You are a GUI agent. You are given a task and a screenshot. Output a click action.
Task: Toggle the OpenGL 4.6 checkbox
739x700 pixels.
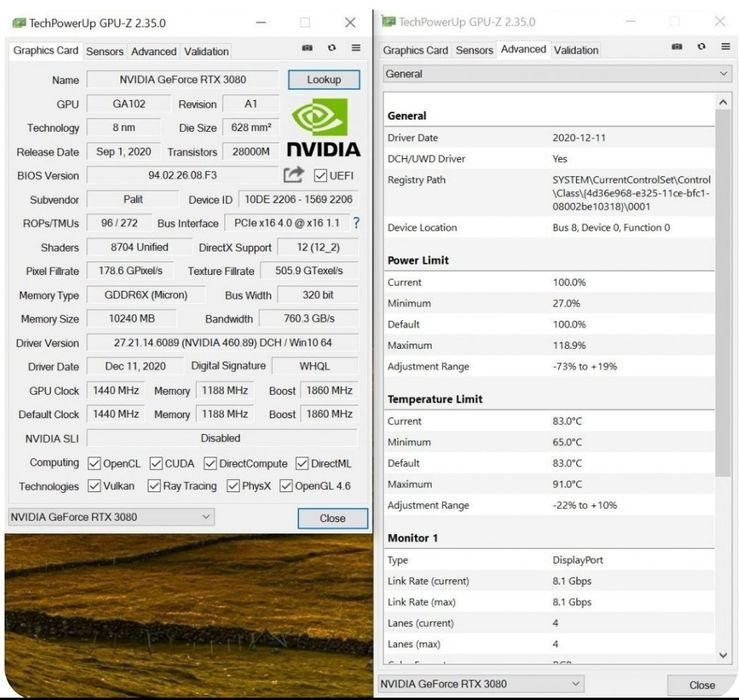click(286, 486)
